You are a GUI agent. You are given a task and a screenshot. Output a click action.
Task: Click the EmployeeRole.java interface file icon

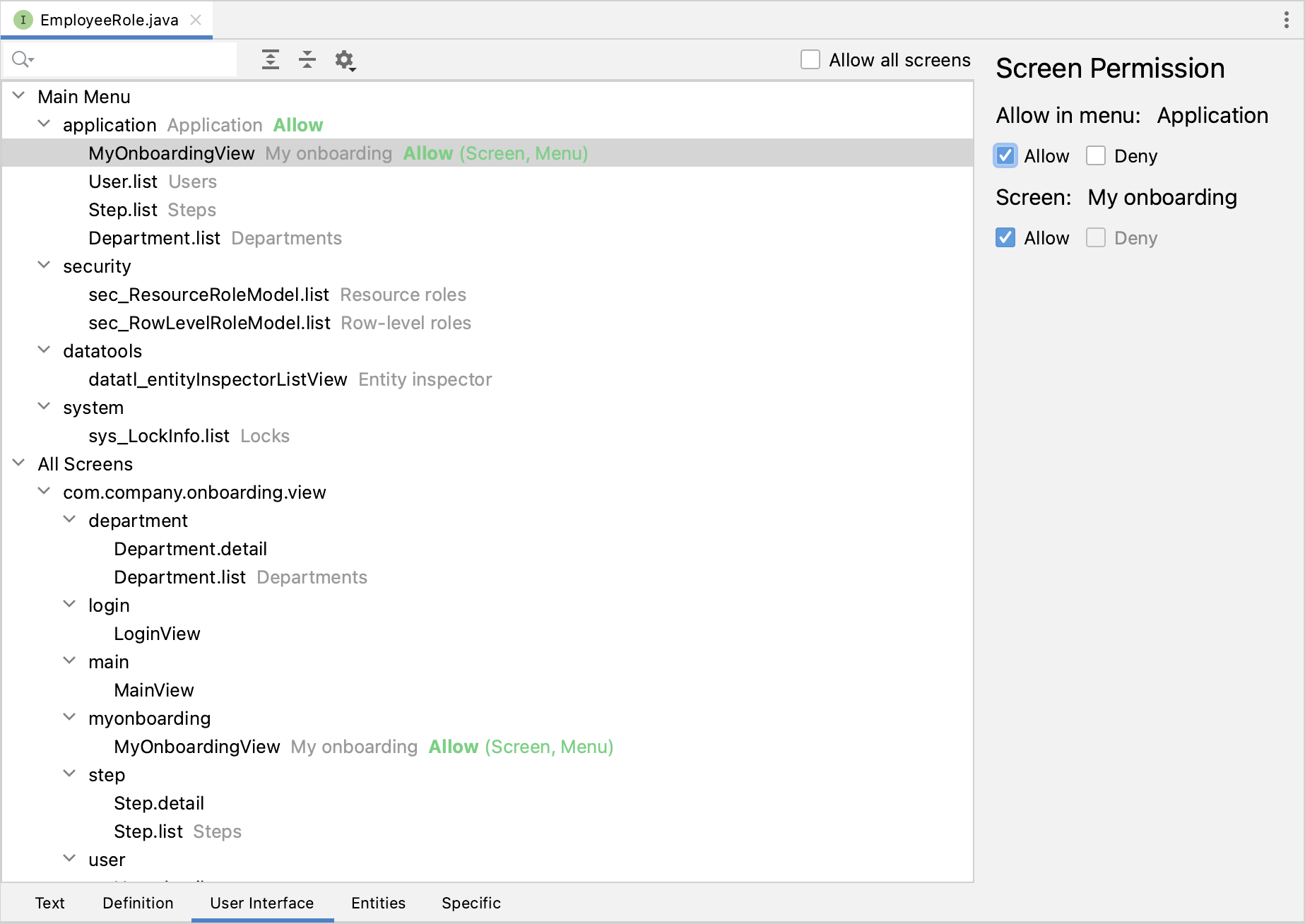click(x=23, y=20)
